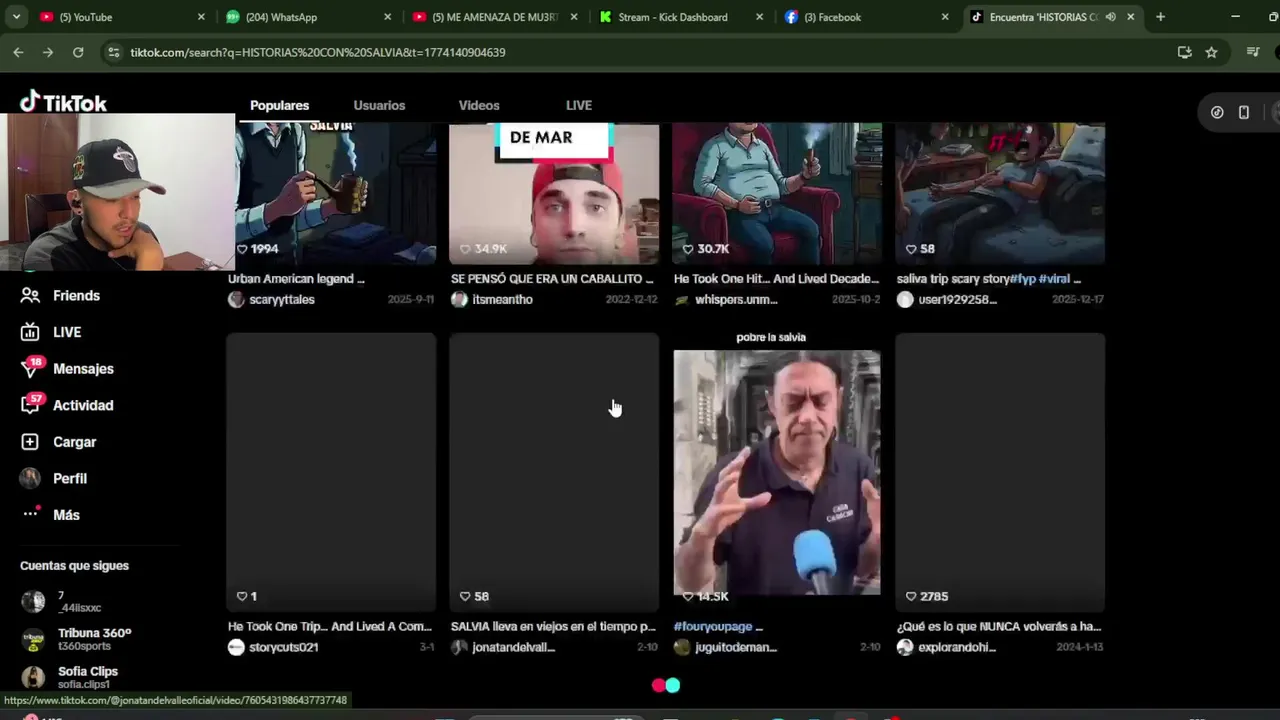Close the WhatsApp tab
Screen dimensions: 1280x720
[388, 17]
